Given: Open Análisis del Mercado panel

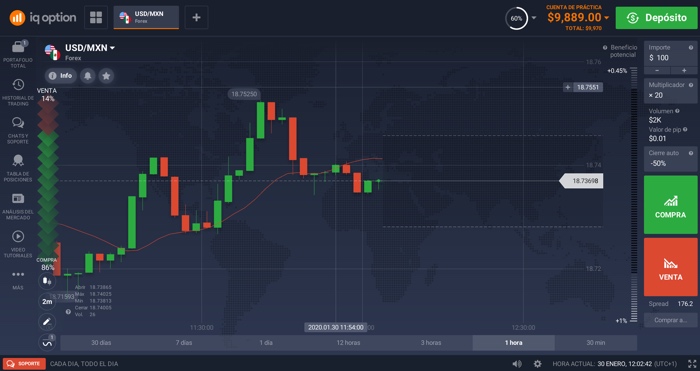Looking at the screenshot, I should (18, 206).
